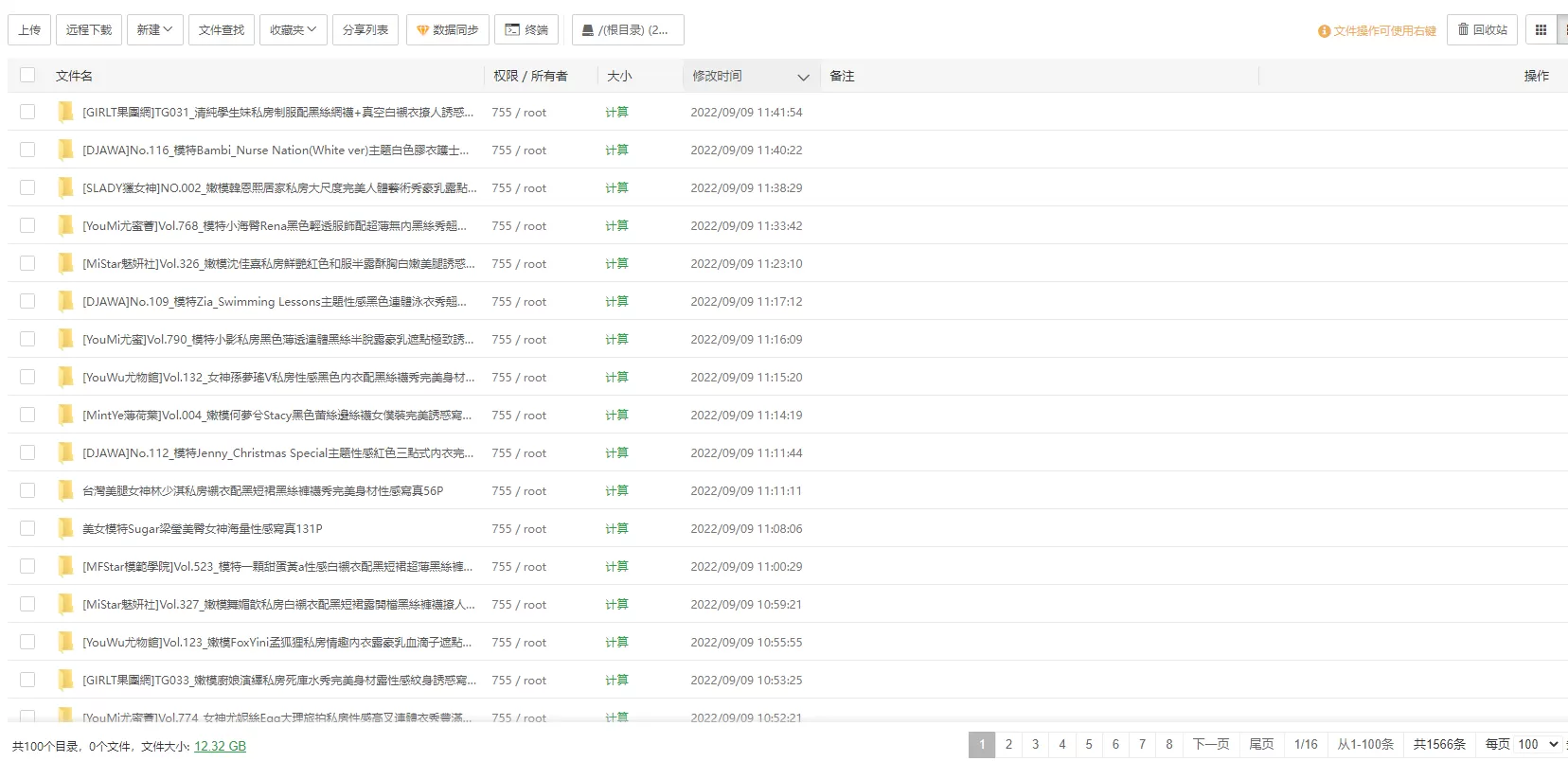Check the box for YouMi Vol.768 folder
The width and height of the screenshot is (1568, 779).
27,225
